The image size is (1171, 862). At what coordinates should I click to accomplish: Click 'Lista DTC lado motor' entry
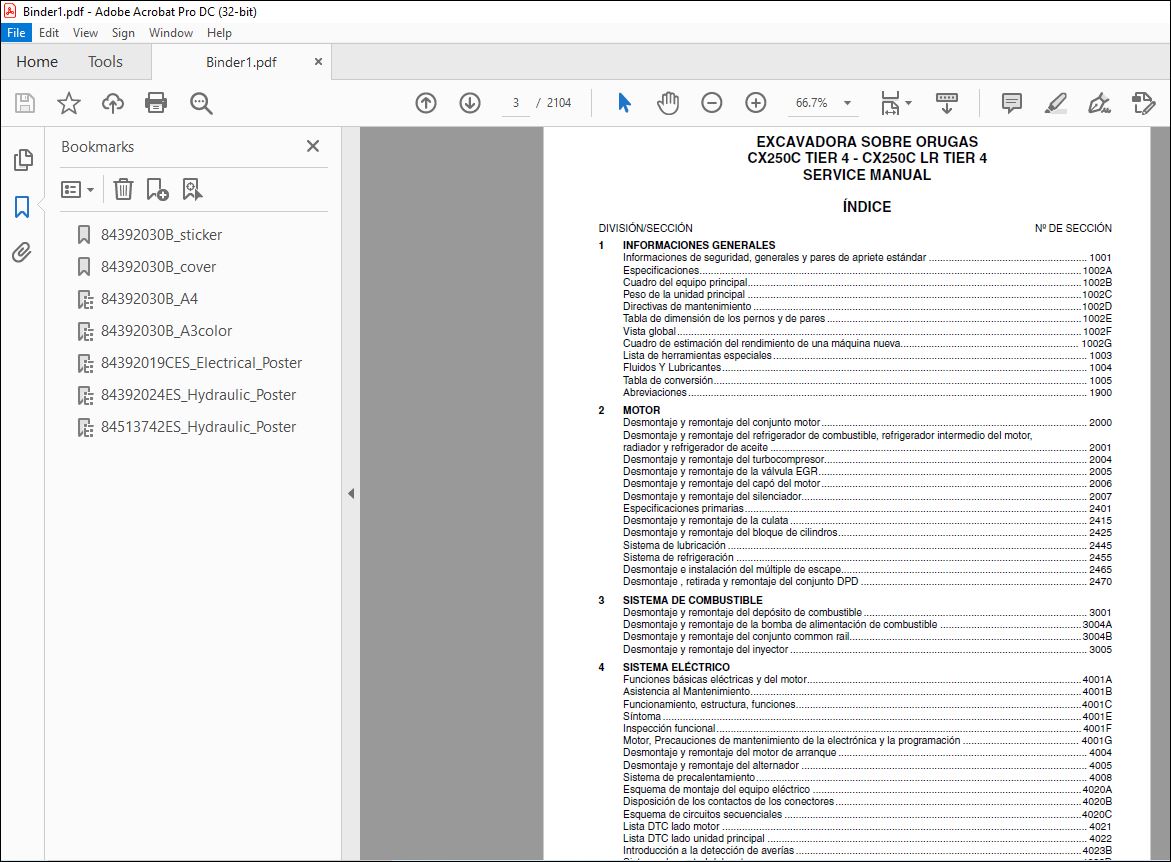coord(867,826)
